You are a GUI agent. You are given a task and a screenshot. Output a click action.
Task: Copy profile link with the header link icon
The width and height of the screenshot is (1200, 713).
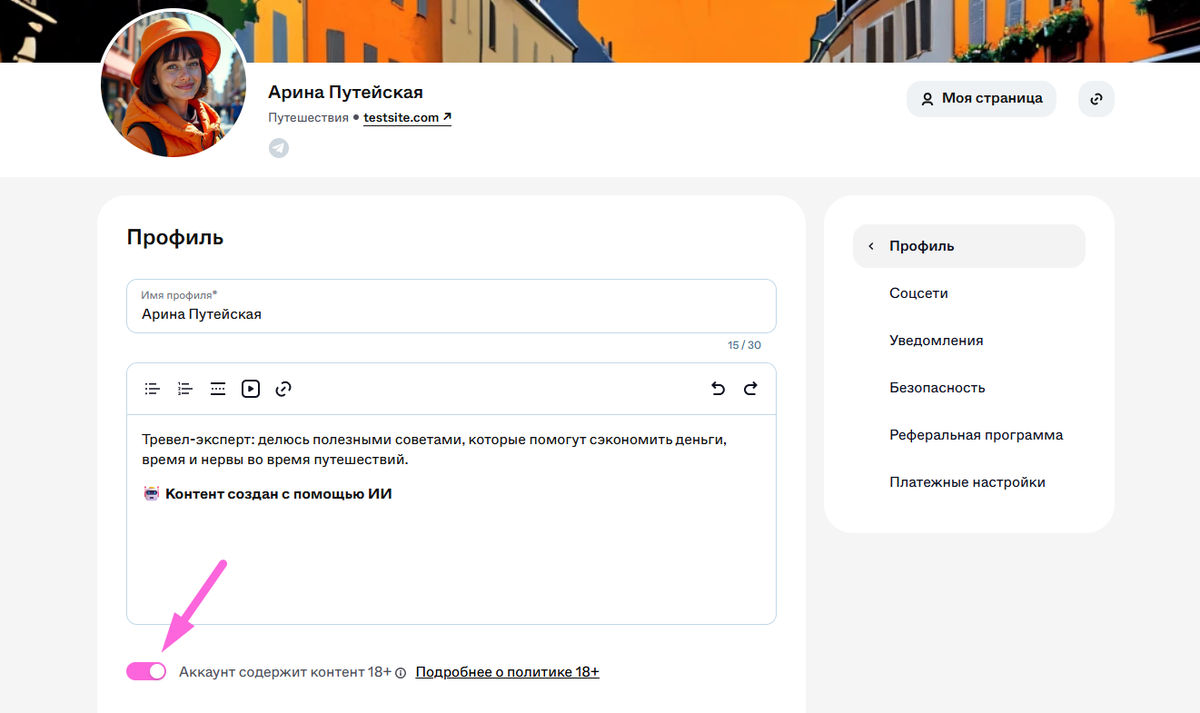click(x=1096, y=99)
